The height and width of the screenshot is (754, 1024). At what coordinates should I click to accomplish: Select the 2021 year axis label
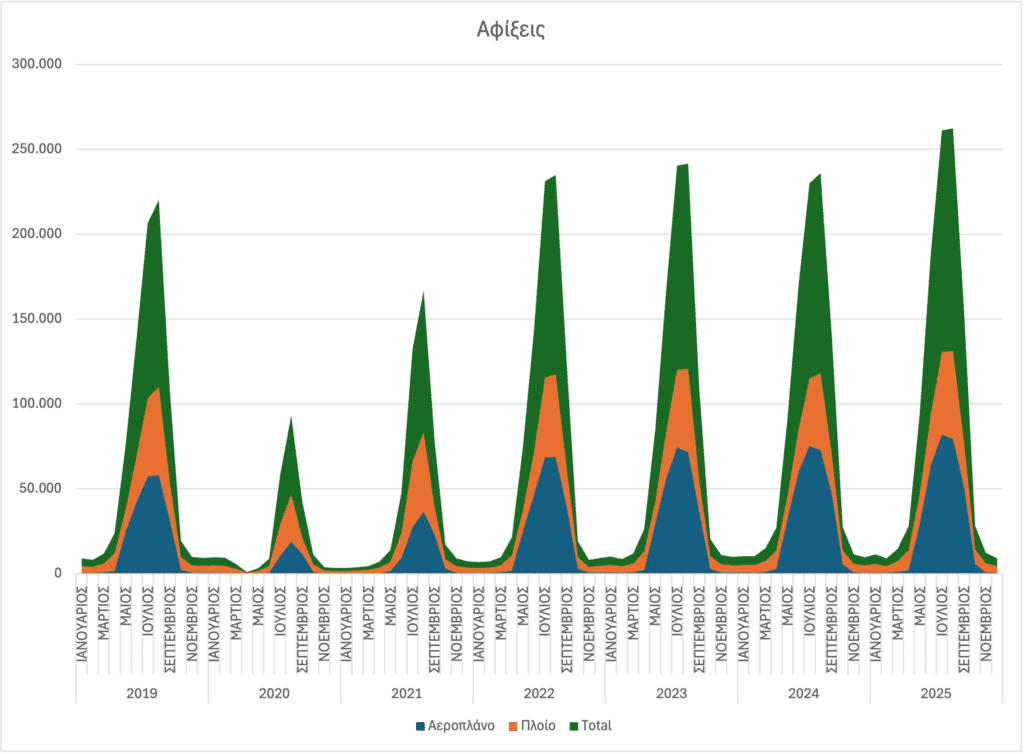click(x=406, y=693)
